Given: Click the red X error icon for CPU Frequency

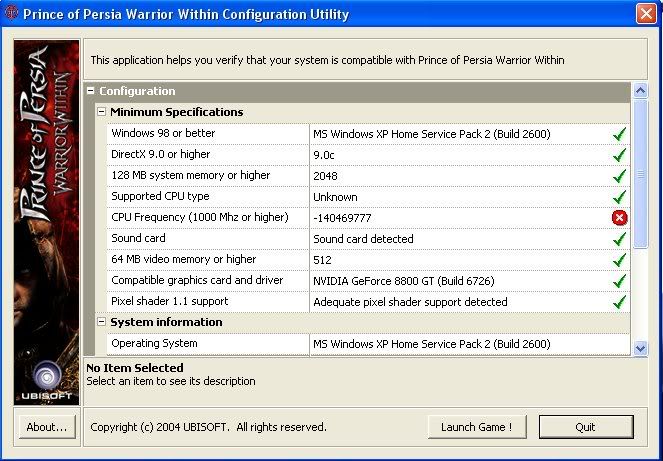Looking at the screenshot, I should [x=619, y=218].
